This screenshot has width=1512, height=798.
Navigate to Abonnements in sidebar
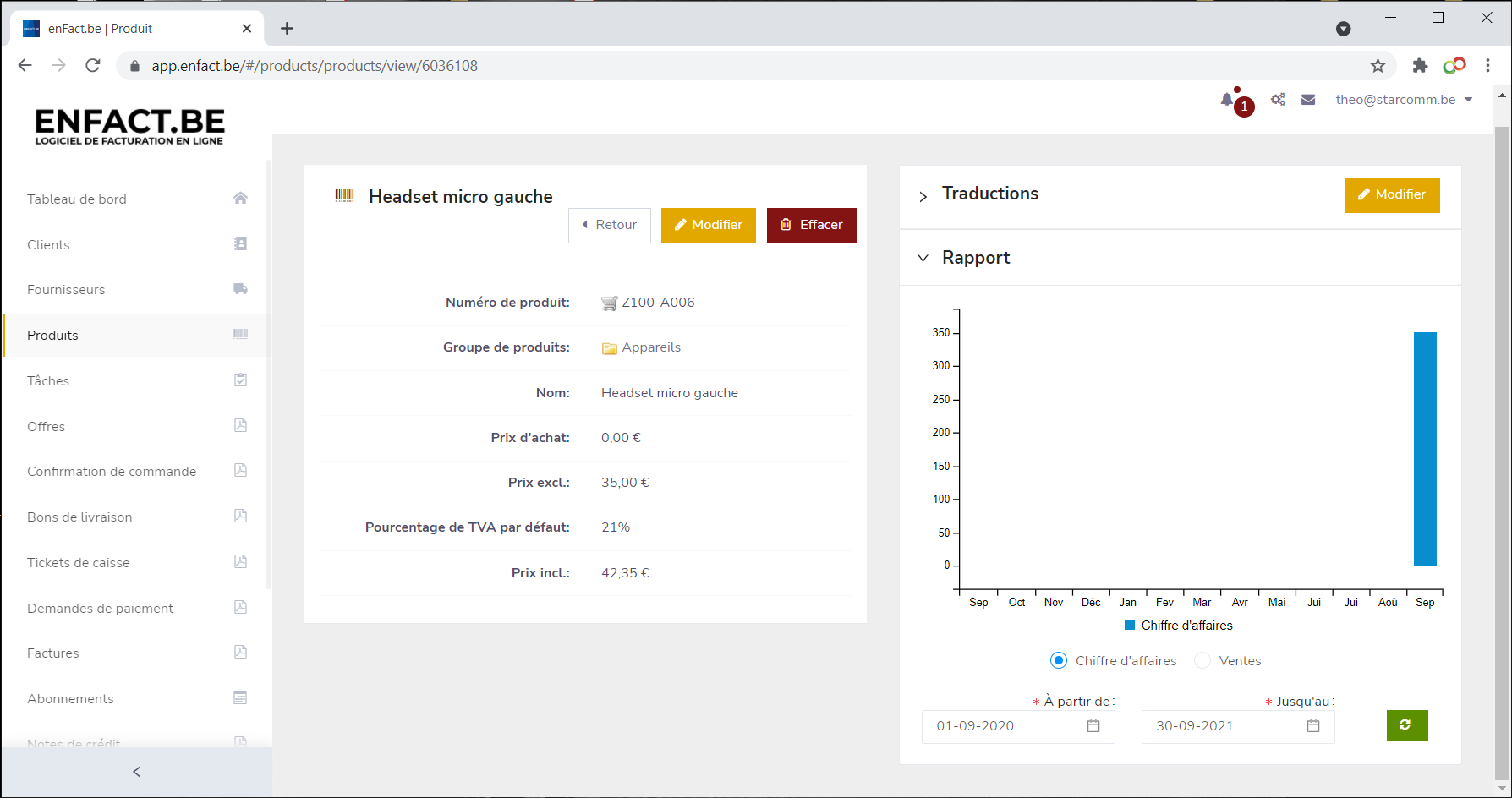tap(70, 698)
